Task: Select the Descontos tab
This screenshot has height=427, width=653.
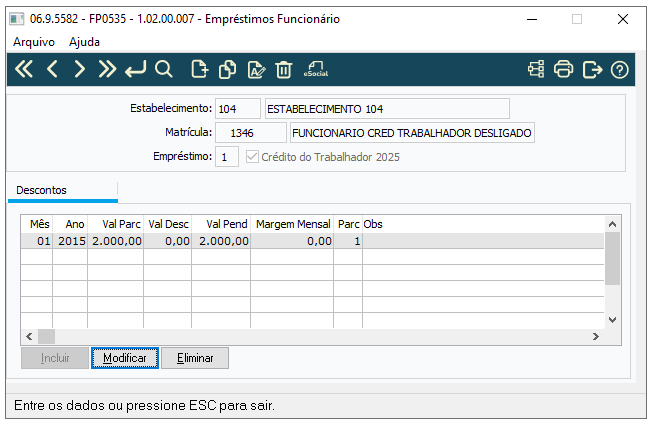Action: tap(62, 190)
